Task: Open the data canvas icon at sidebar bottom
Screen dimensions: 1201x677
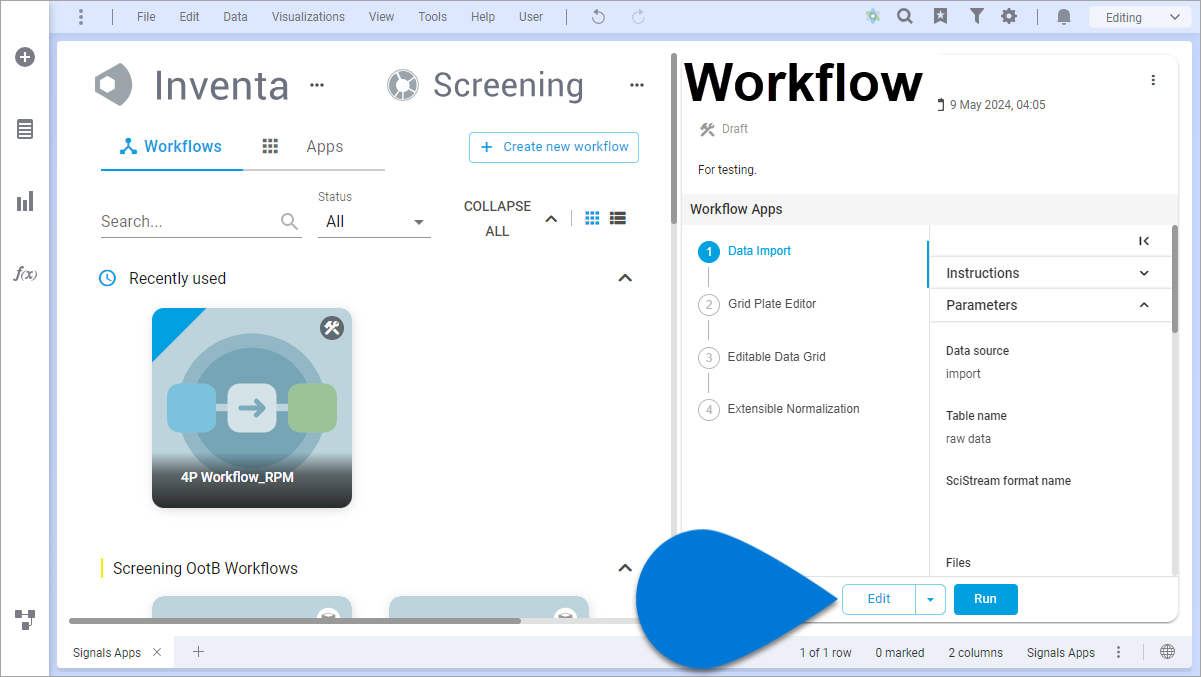Action: tap(25, 619)
